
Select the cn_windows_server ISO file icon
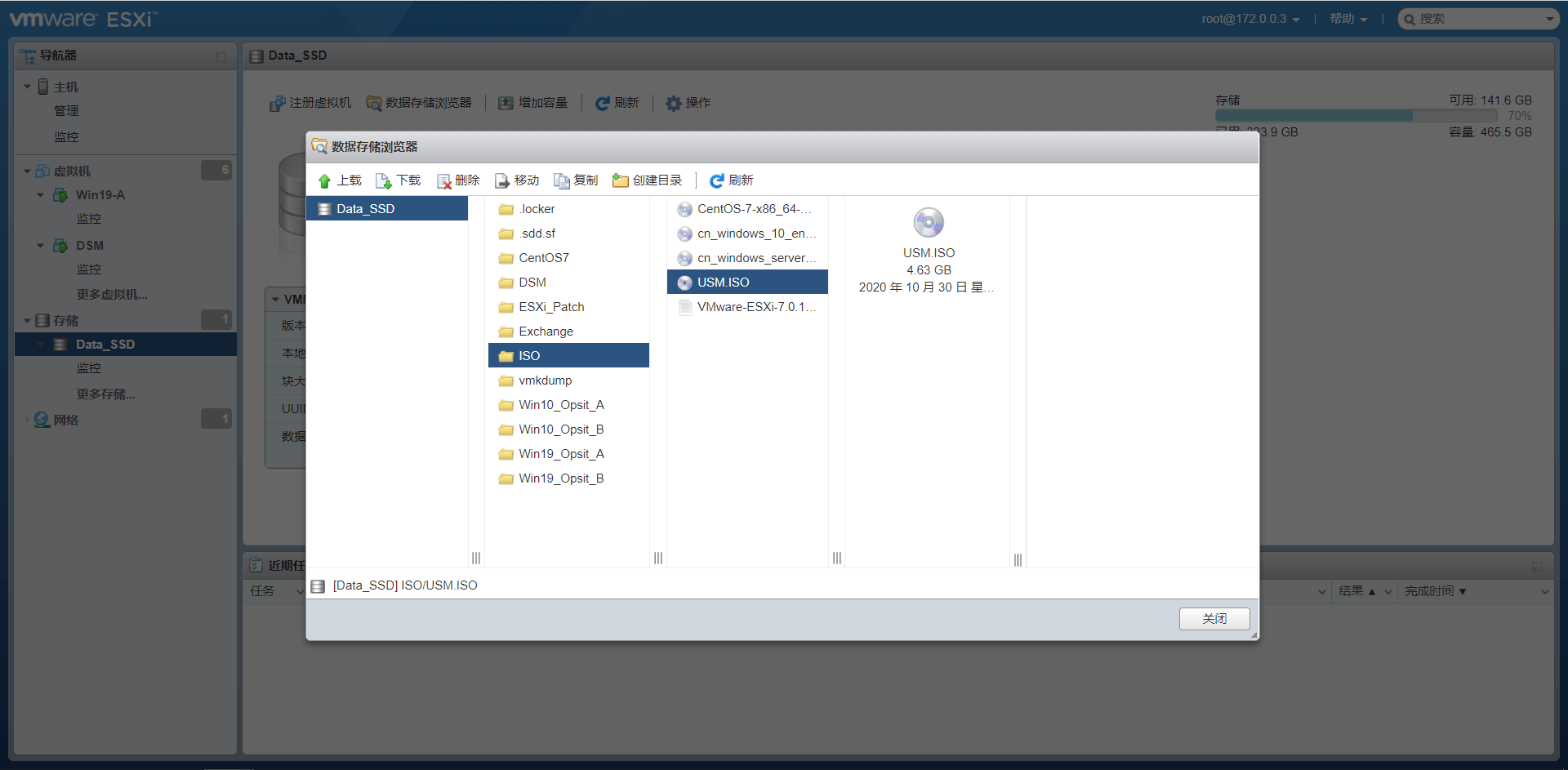pos(684,258)
